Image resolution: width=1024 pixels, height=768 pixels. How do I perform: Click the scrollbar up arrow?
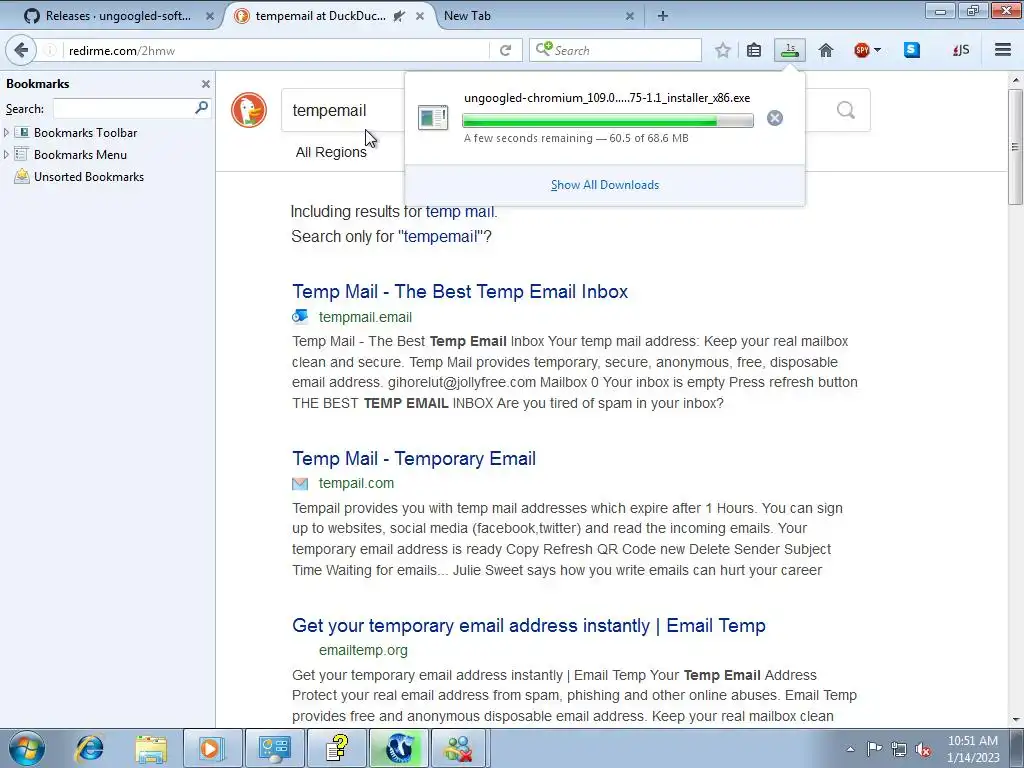coord(1015,80)
